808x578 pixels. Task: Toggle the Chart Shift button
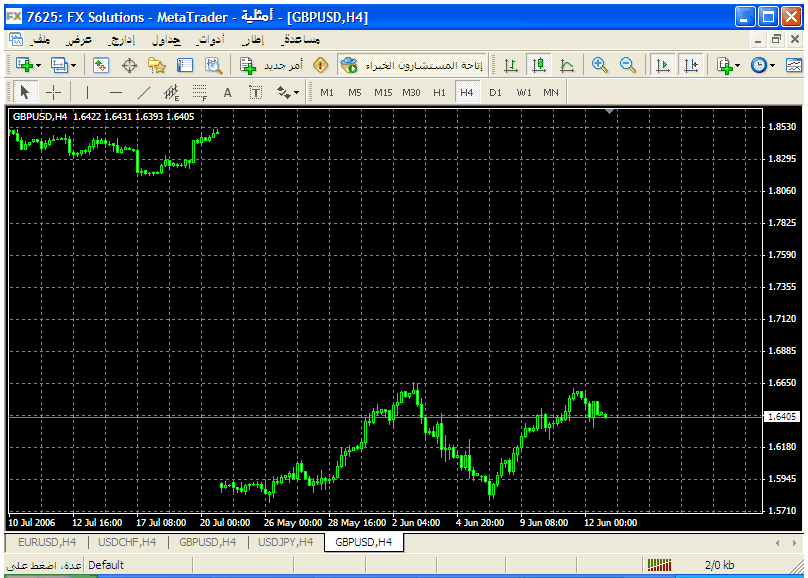point(690,65)
